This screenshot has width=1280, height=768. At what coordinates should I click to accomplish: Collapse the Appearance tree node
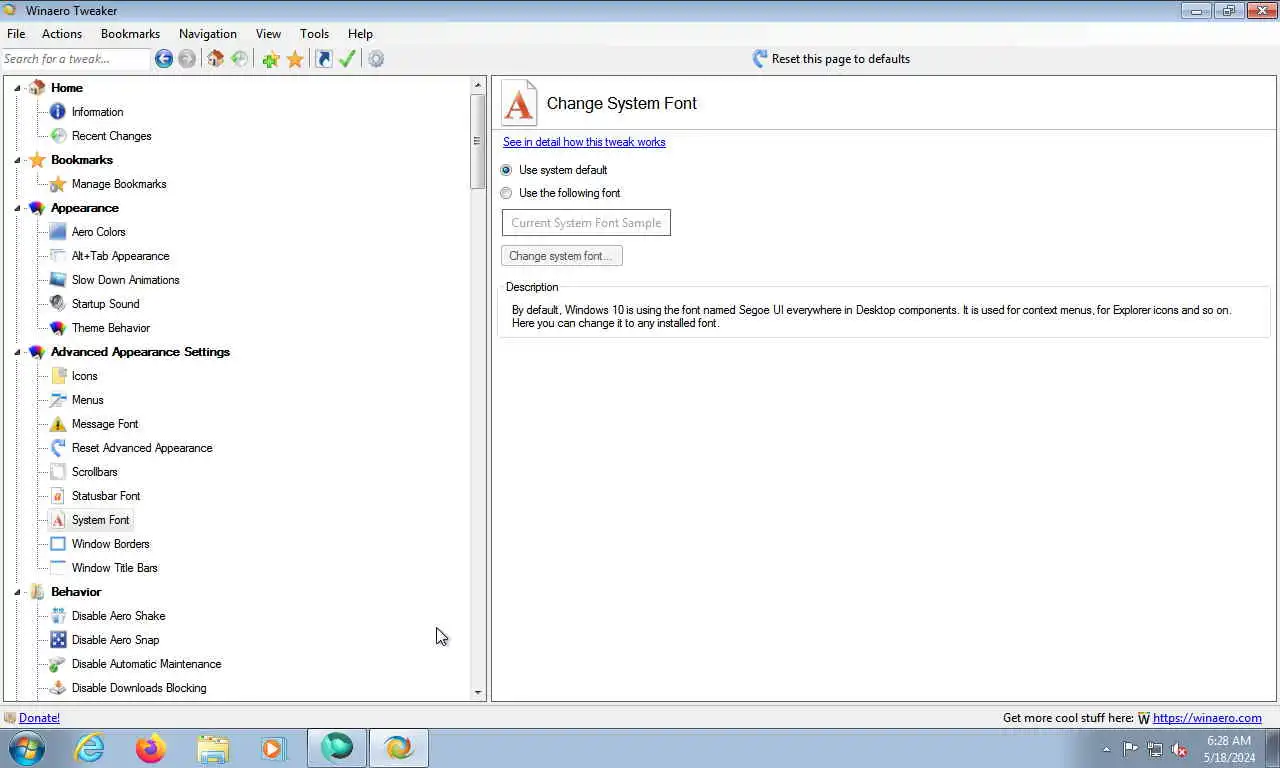(18, 208)
